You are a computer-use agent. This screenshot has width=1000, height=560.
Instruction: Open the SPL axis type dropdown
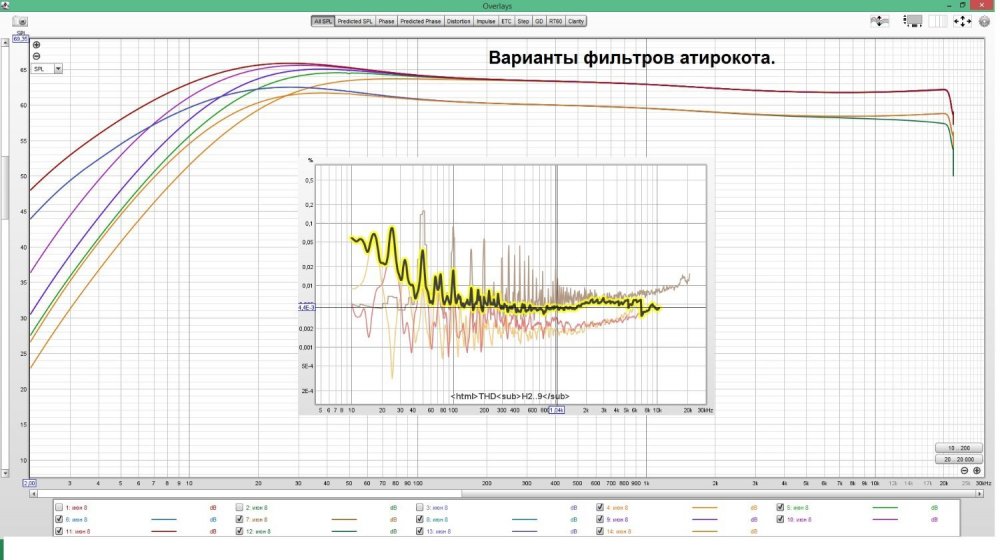[47, 68]
